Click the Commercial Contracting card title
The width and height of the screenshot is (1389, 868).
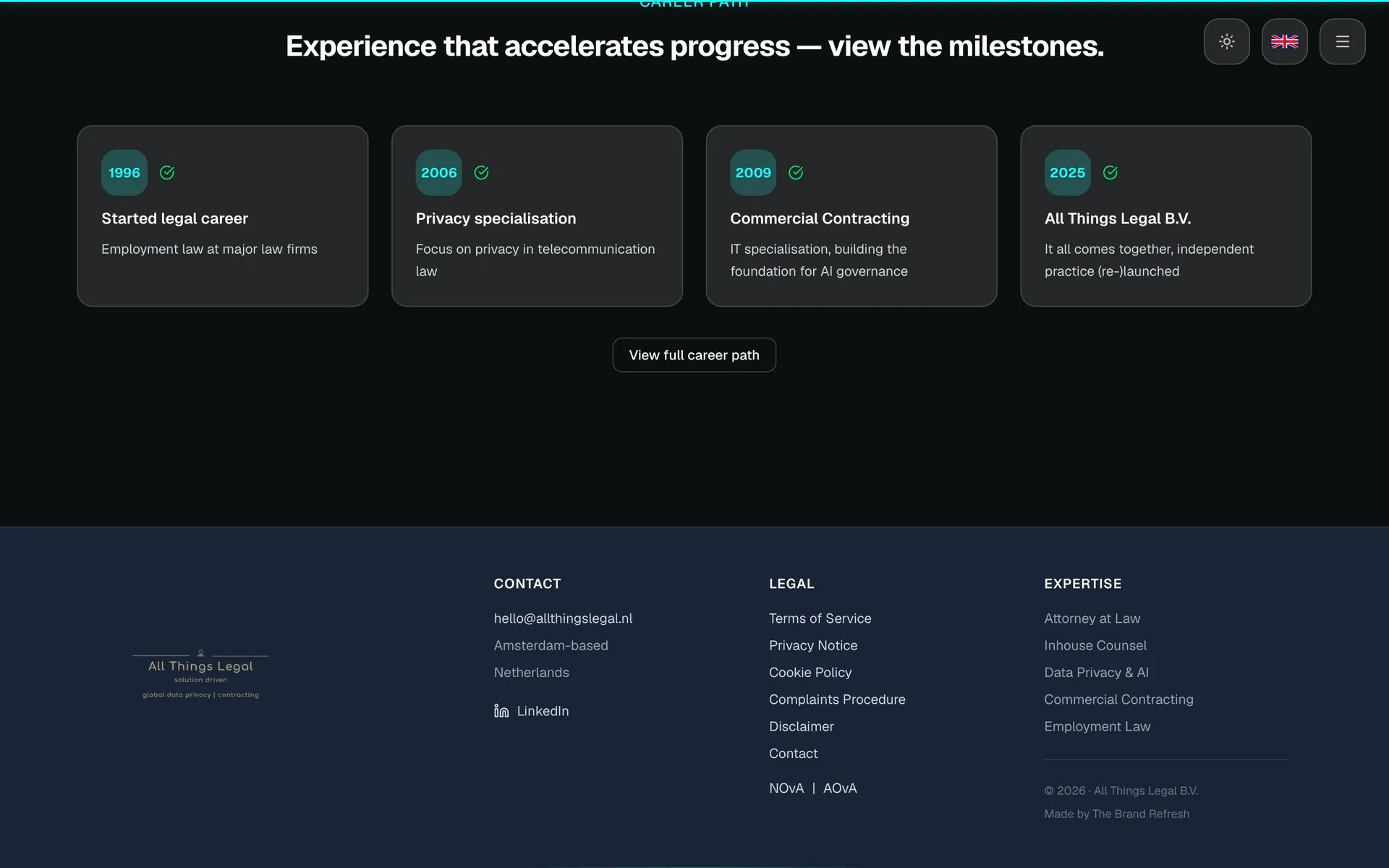tap(820, 218)
